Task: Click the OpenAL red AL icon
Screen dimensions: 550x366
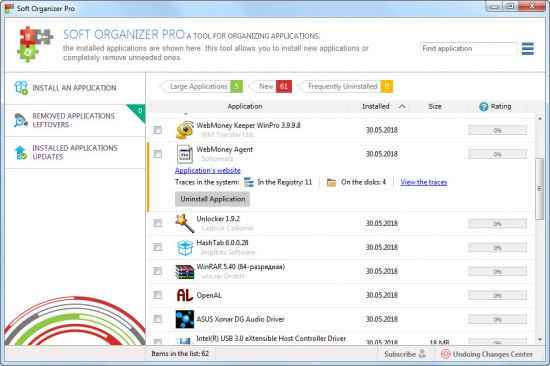Action: point(185,295)
